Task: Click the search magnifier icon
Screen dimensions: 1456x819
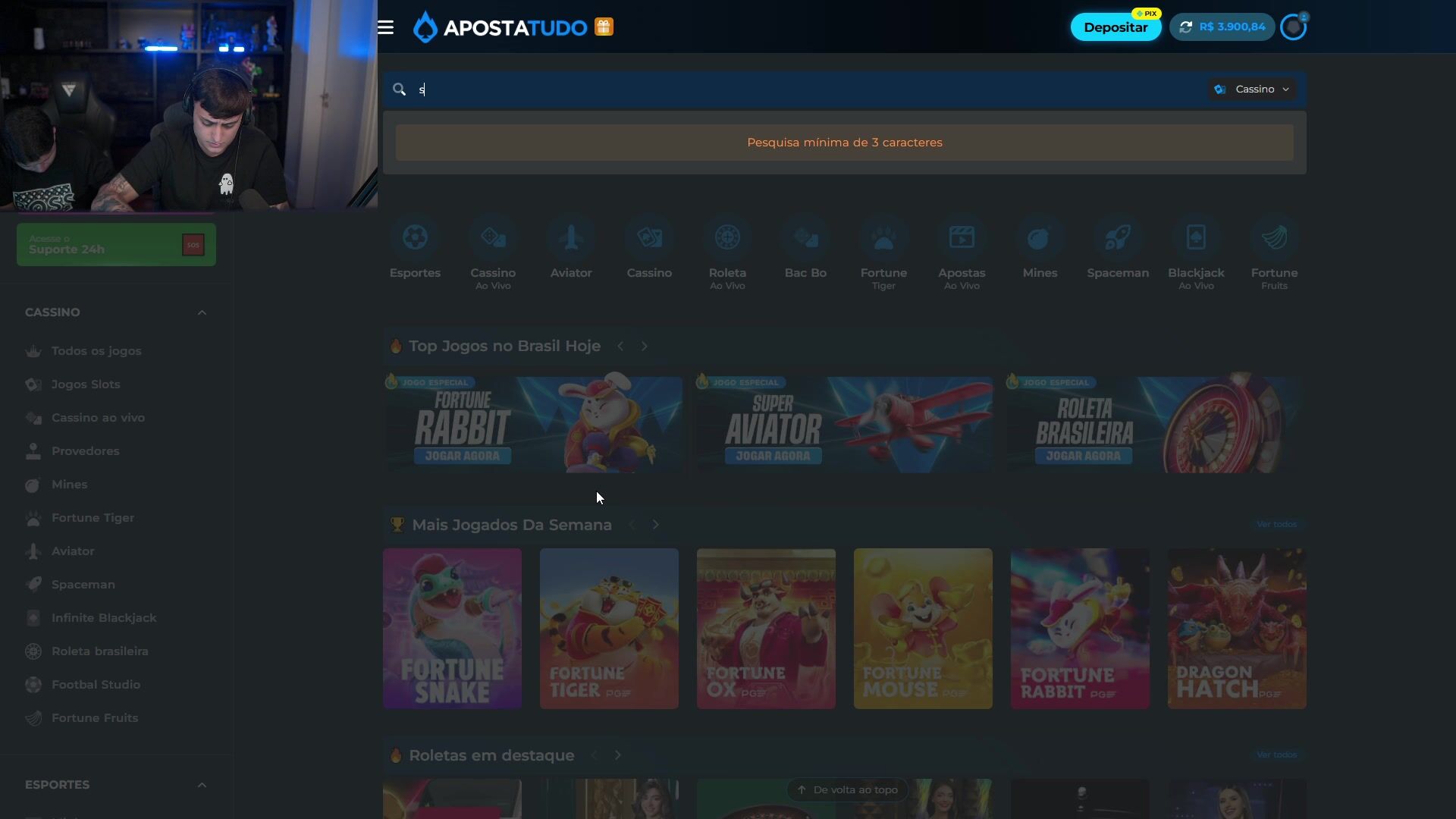Action: (400, 89)
